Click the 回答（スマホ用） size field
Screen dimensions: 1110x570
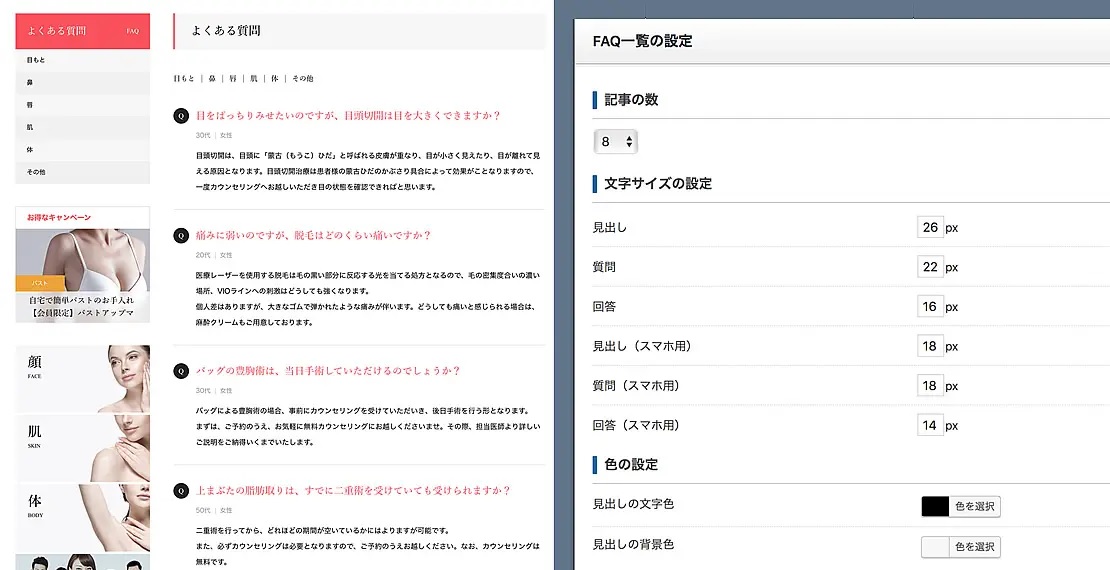pos(930,425)
